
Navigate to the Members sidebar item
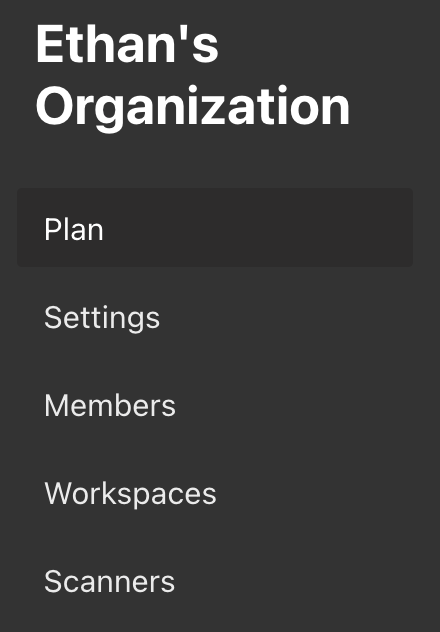coord(215,405)
